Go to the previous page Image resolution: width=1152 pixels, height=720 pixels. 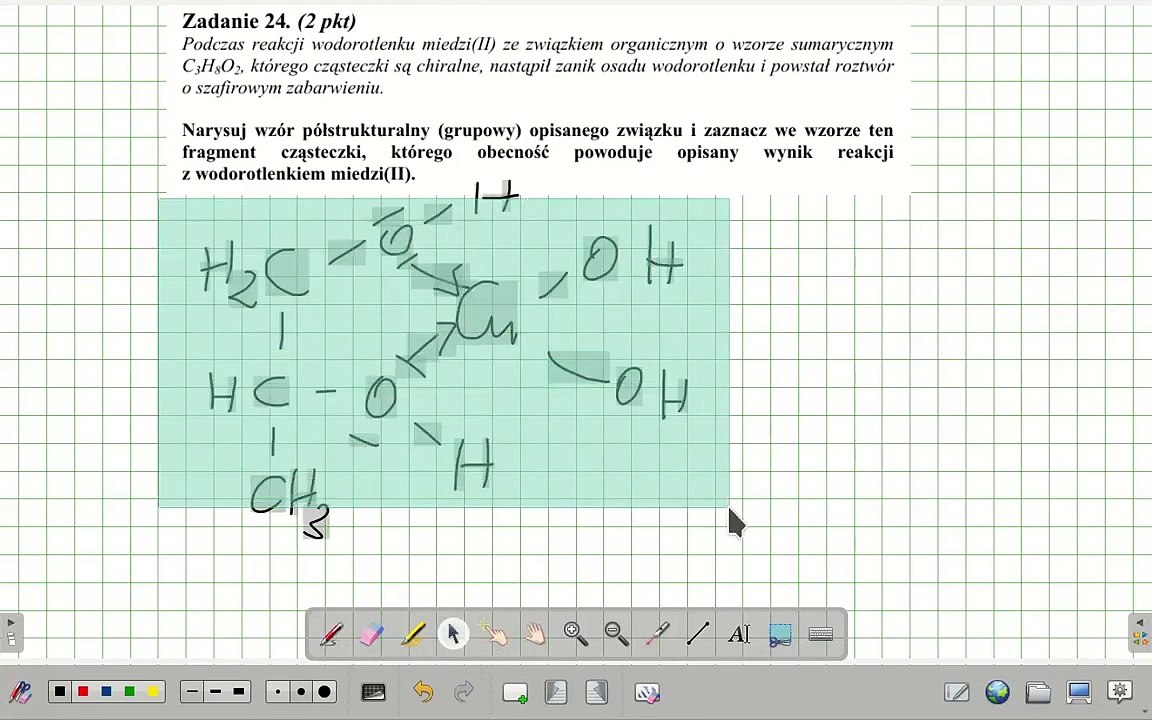tap(556, 691)
